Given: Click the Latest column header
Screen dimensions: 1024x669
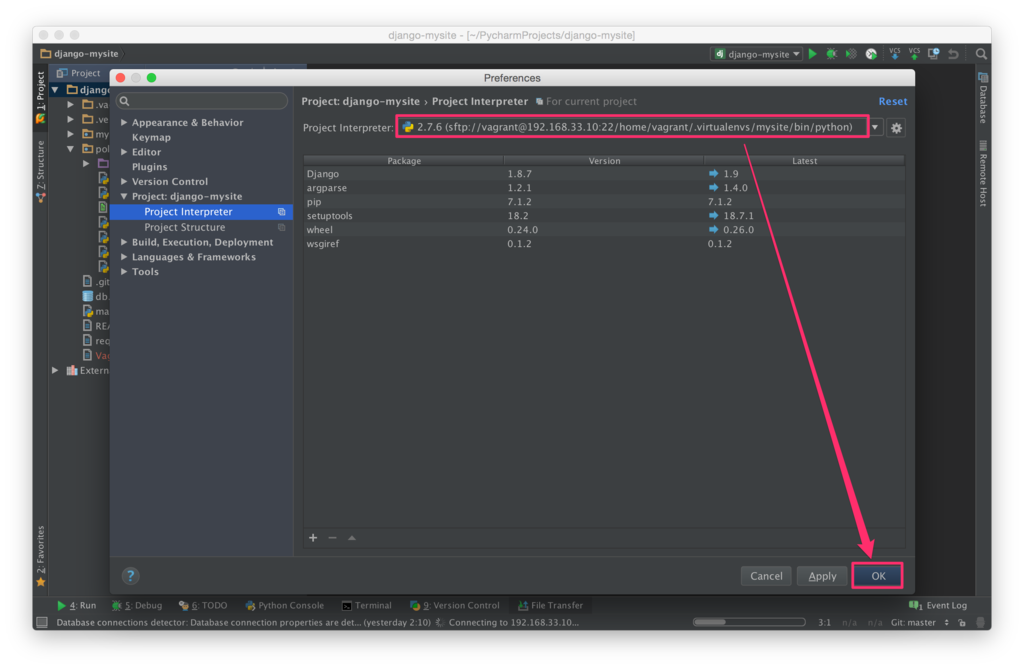Looking at the screenshot, I should click(x=804, y=161).
